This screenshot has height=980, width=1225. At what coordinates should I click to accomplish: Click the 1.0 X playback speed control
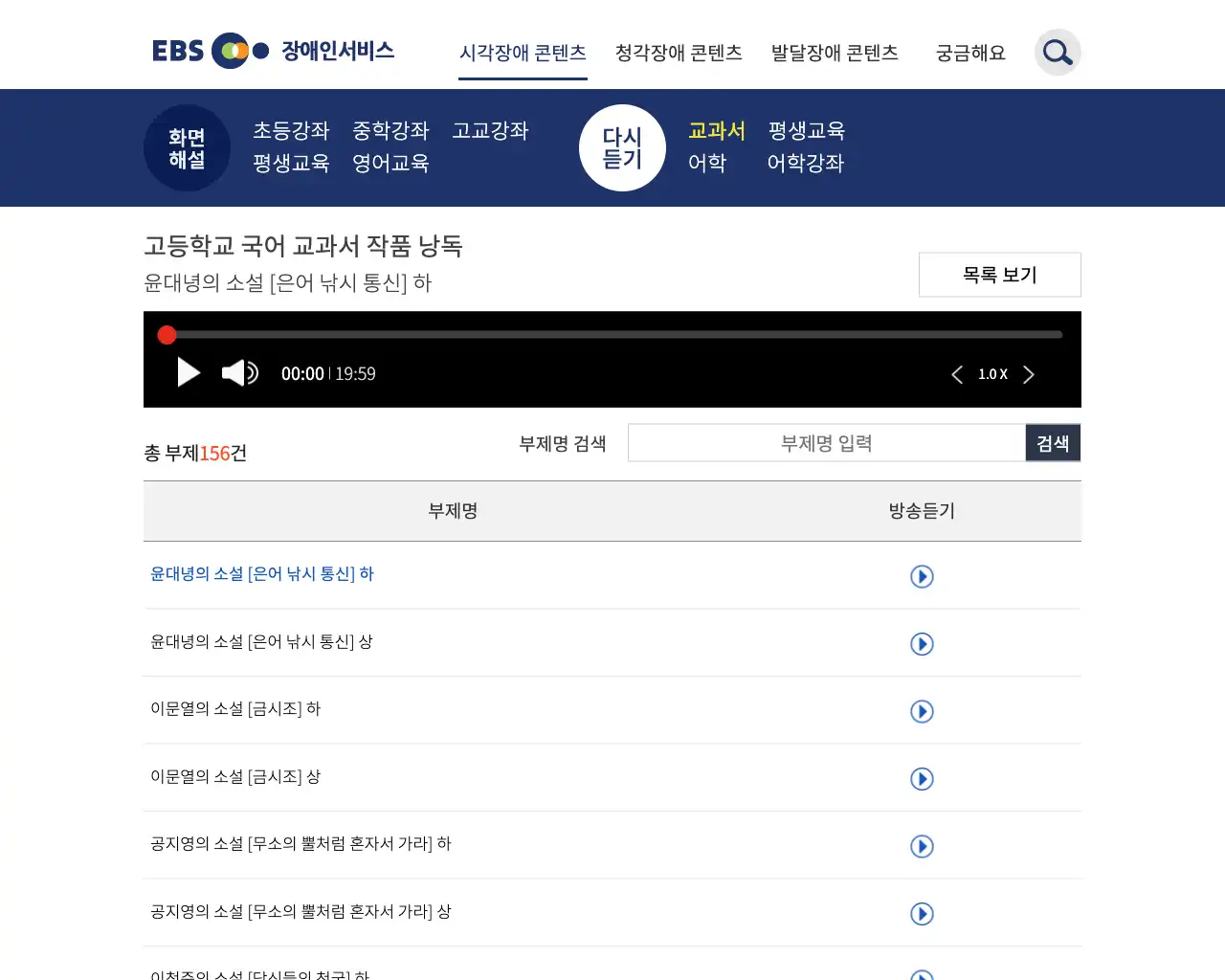click(x=992, y=374)
